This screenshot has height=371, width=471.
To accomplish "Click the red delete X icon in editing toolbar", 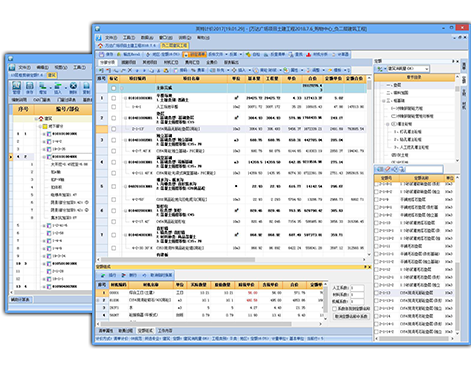I will (x=130, y=70).
